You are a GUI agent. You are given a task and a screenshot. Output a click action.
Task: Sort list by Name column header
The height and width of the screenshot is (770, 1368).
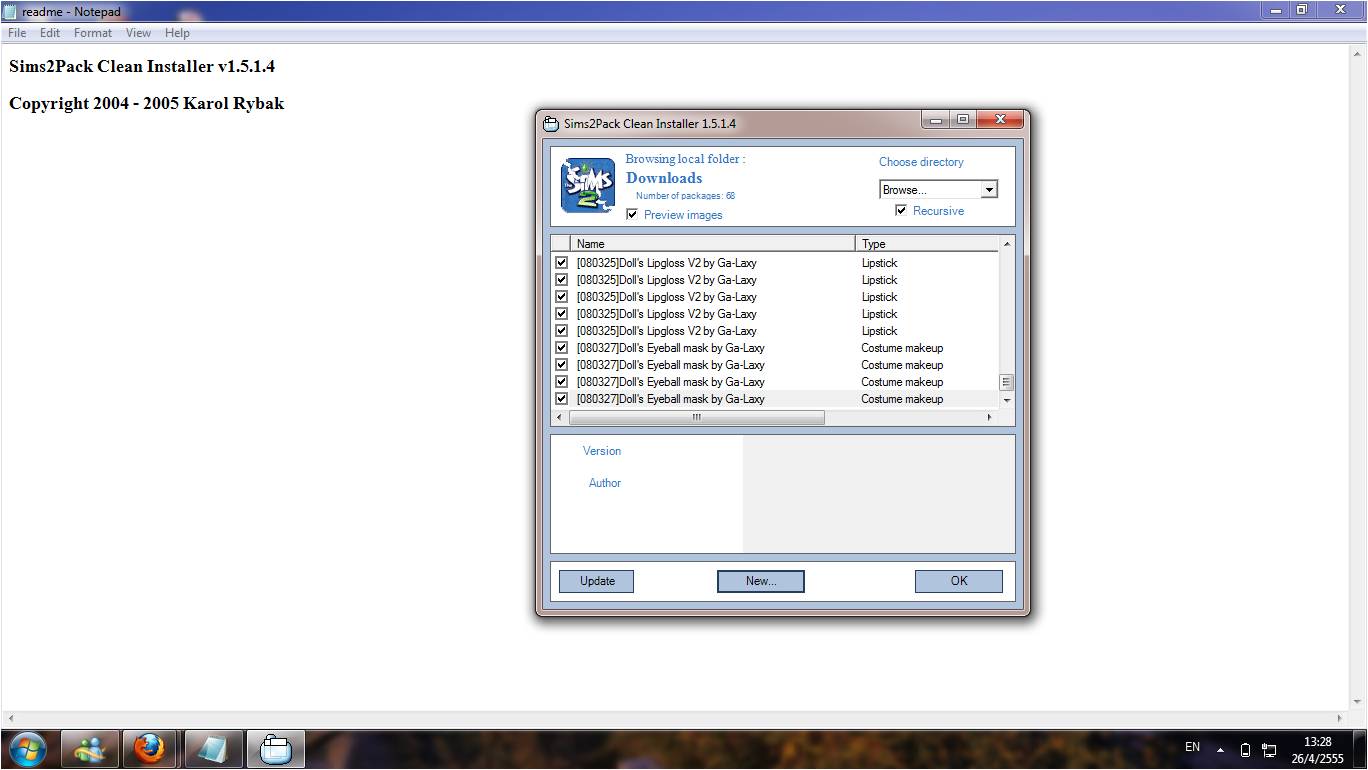coord(712,243)
